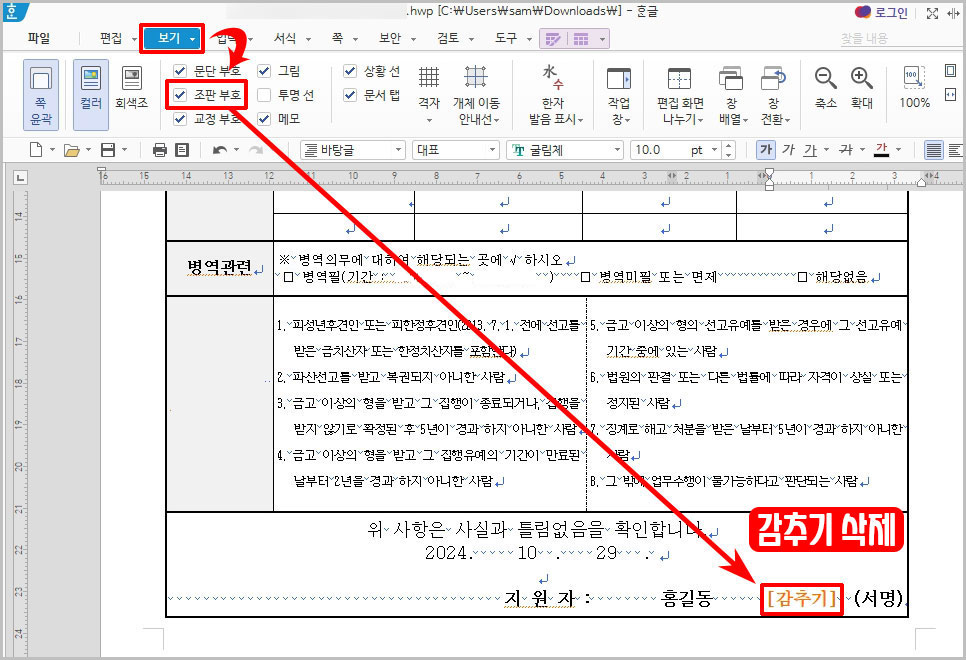This screenshot has height=660, width=966.
Task: Select the 편집 화면 나누기 split screen icon
Action: click(x=679, y=90)
